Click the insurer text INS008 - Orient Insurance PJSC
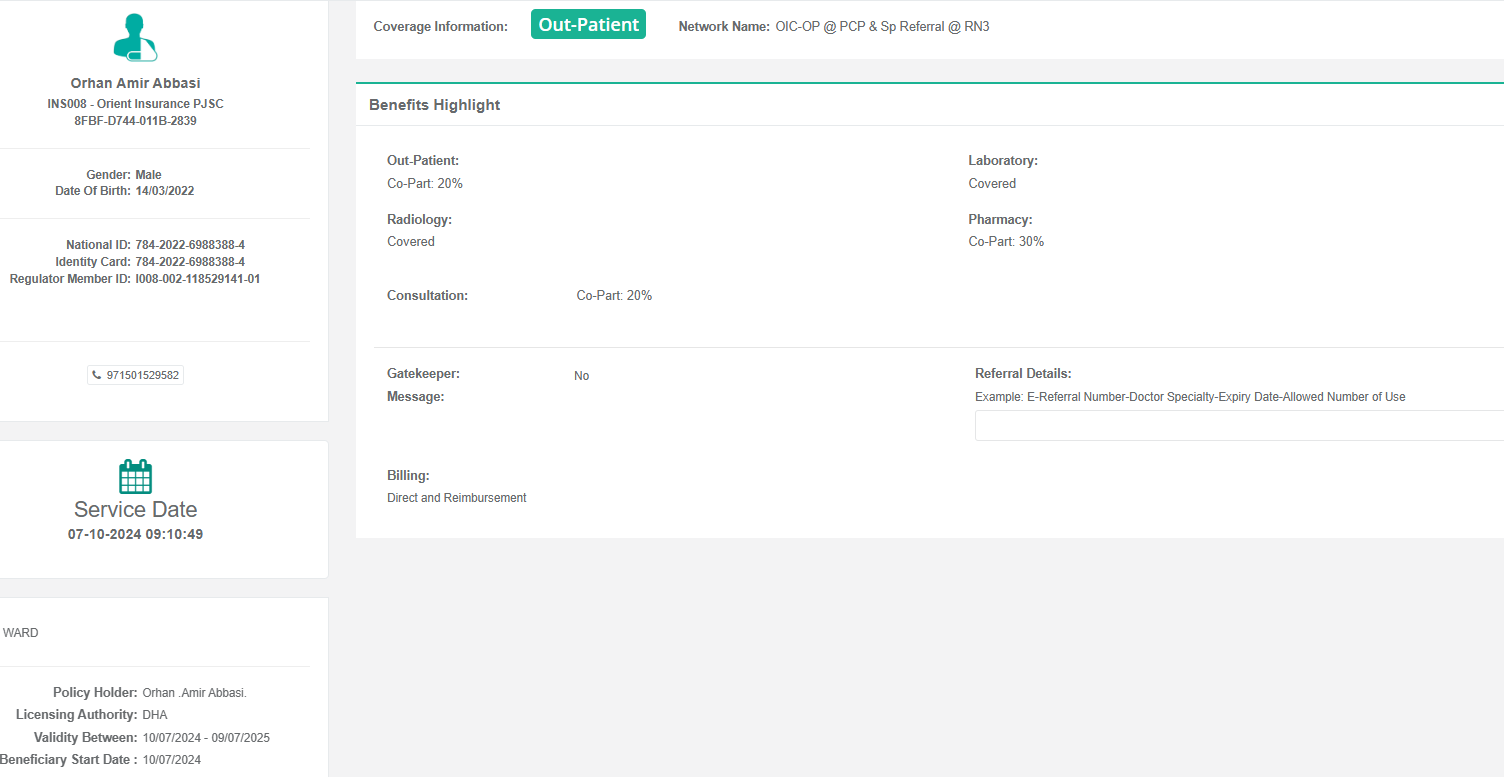This screenshot has width=1504, height=777. (x=136, y=104)
